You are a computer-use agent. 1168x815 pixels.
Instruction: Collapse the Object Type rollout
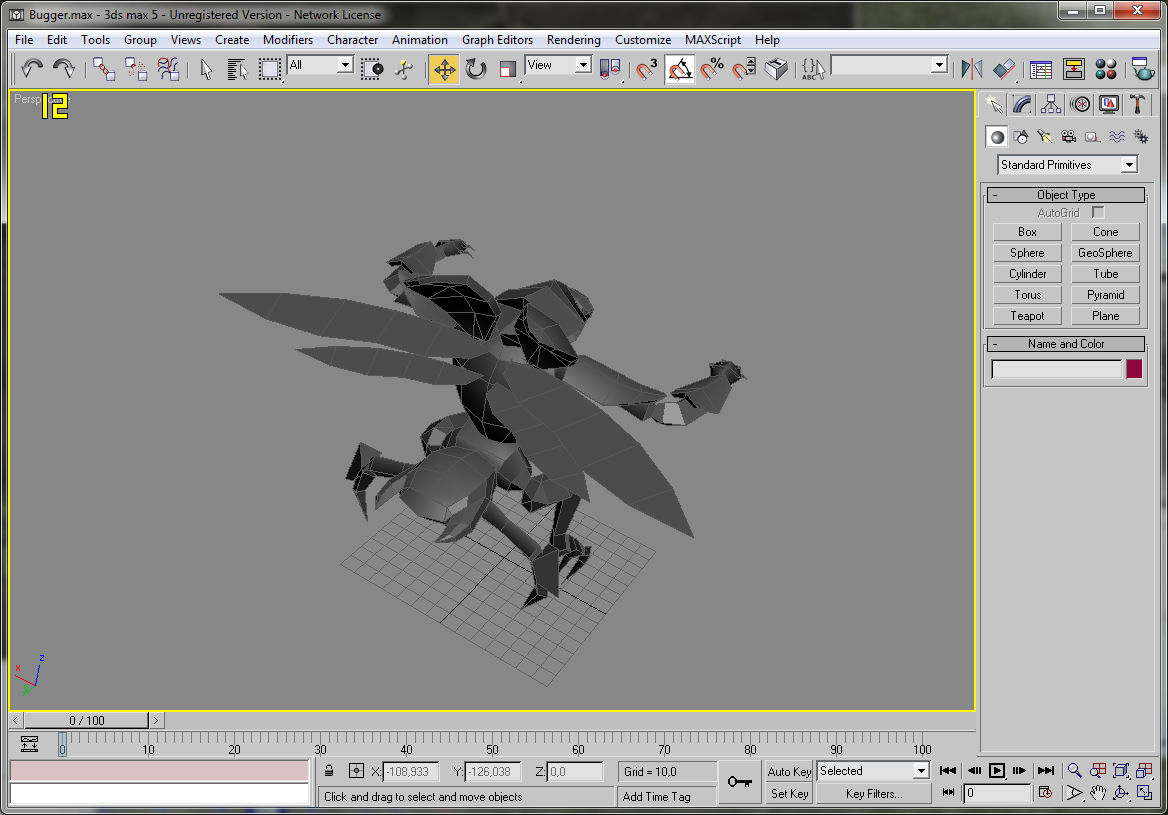point(1066,194)
